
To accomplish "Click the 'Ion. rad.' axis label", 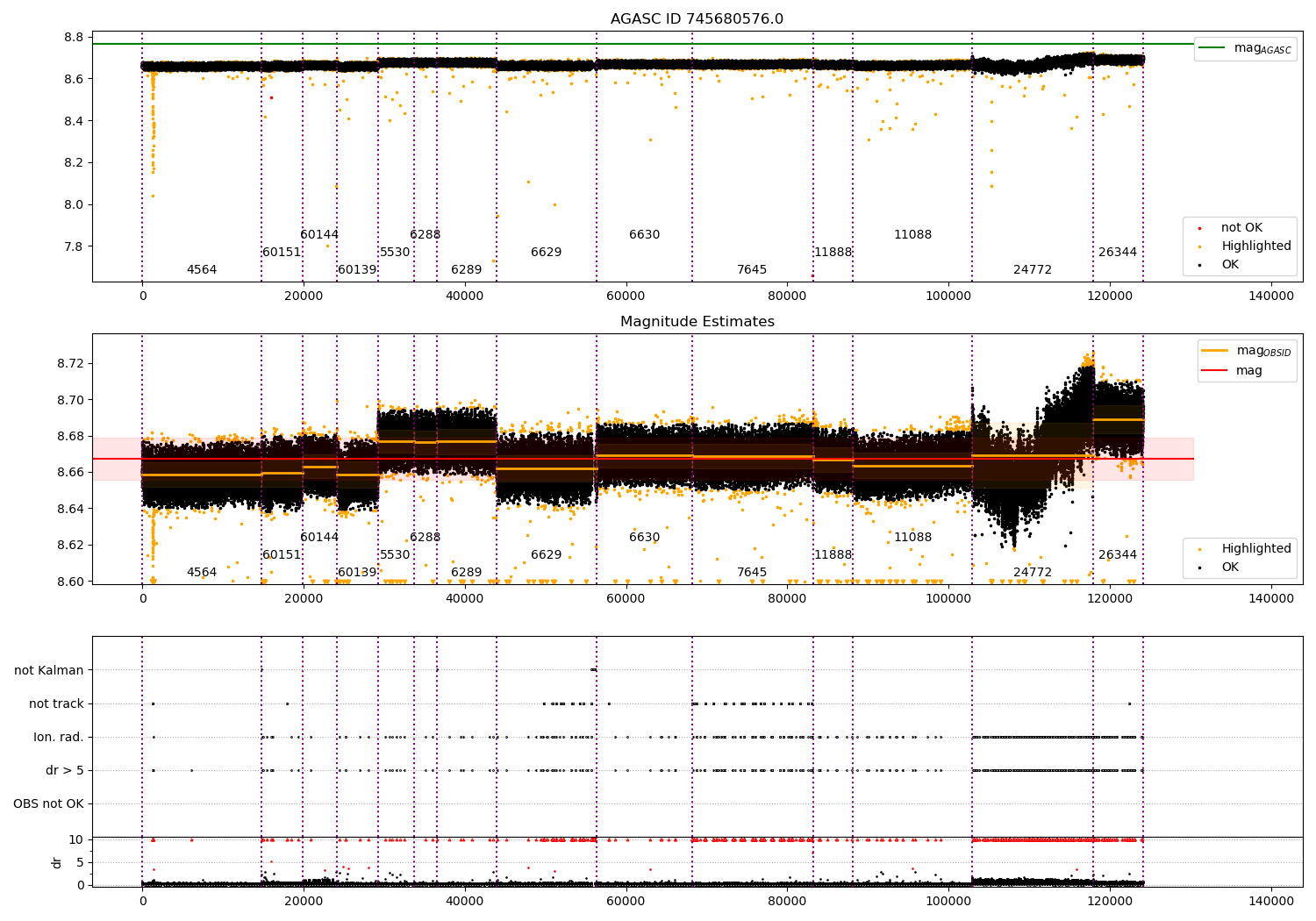I will click(59, 738).
